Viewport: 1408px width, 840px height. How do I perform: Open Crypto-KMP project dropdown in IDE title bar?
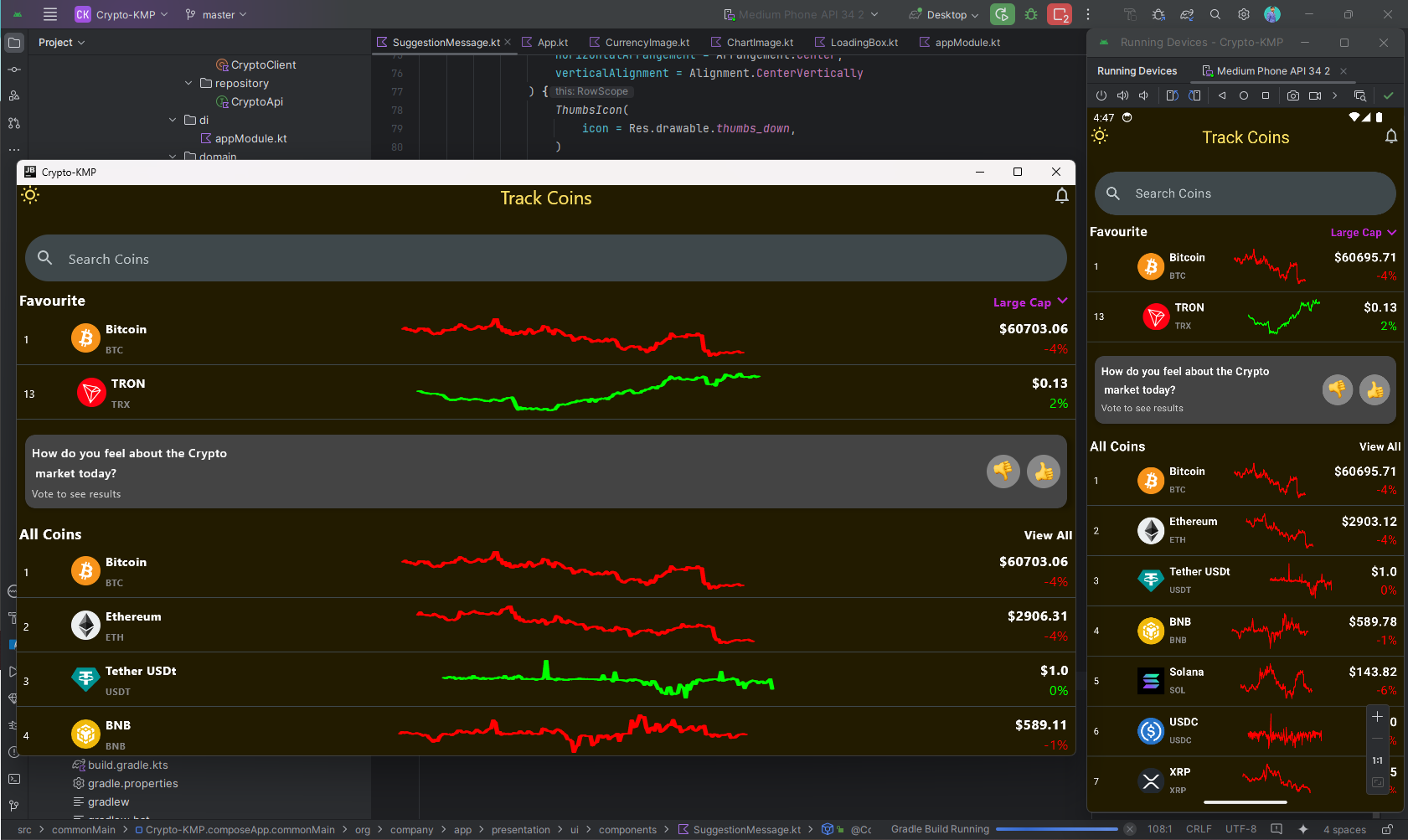(x=121, y=14)
